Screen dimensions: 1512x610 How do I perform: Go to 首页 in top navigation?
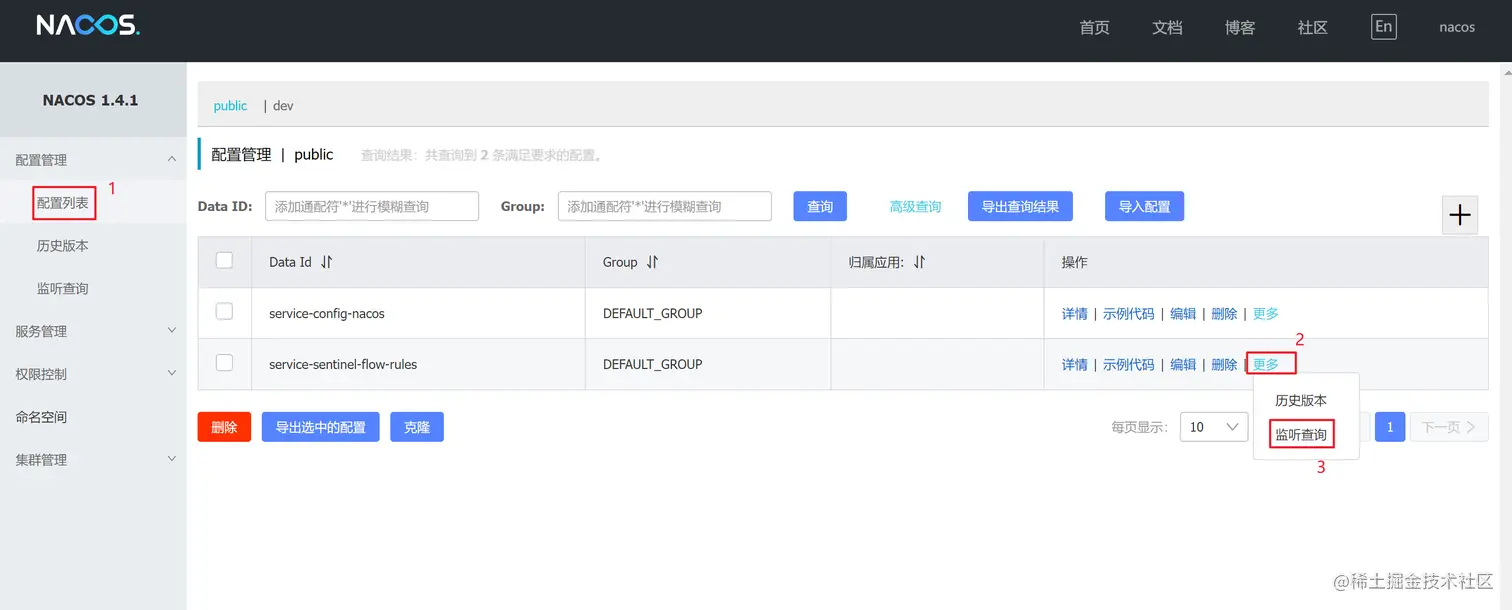pos(1095,28)
